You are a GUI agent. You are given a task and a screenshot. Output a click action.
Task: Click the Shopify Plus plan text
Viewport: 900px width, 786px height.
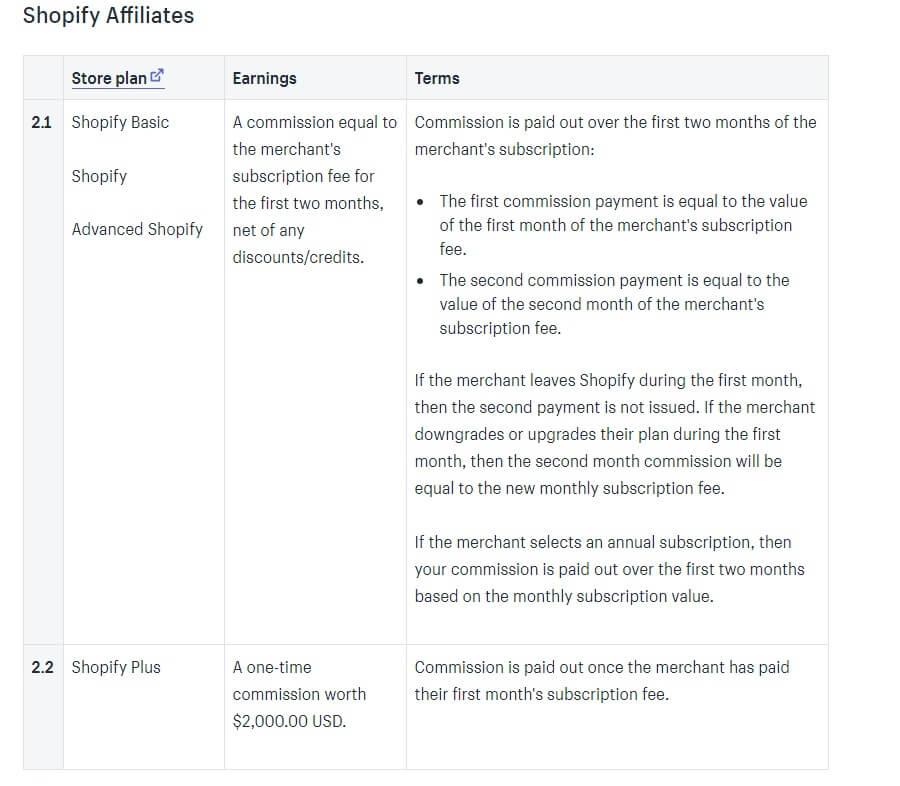pyautogui.click(x=116, y=667)
